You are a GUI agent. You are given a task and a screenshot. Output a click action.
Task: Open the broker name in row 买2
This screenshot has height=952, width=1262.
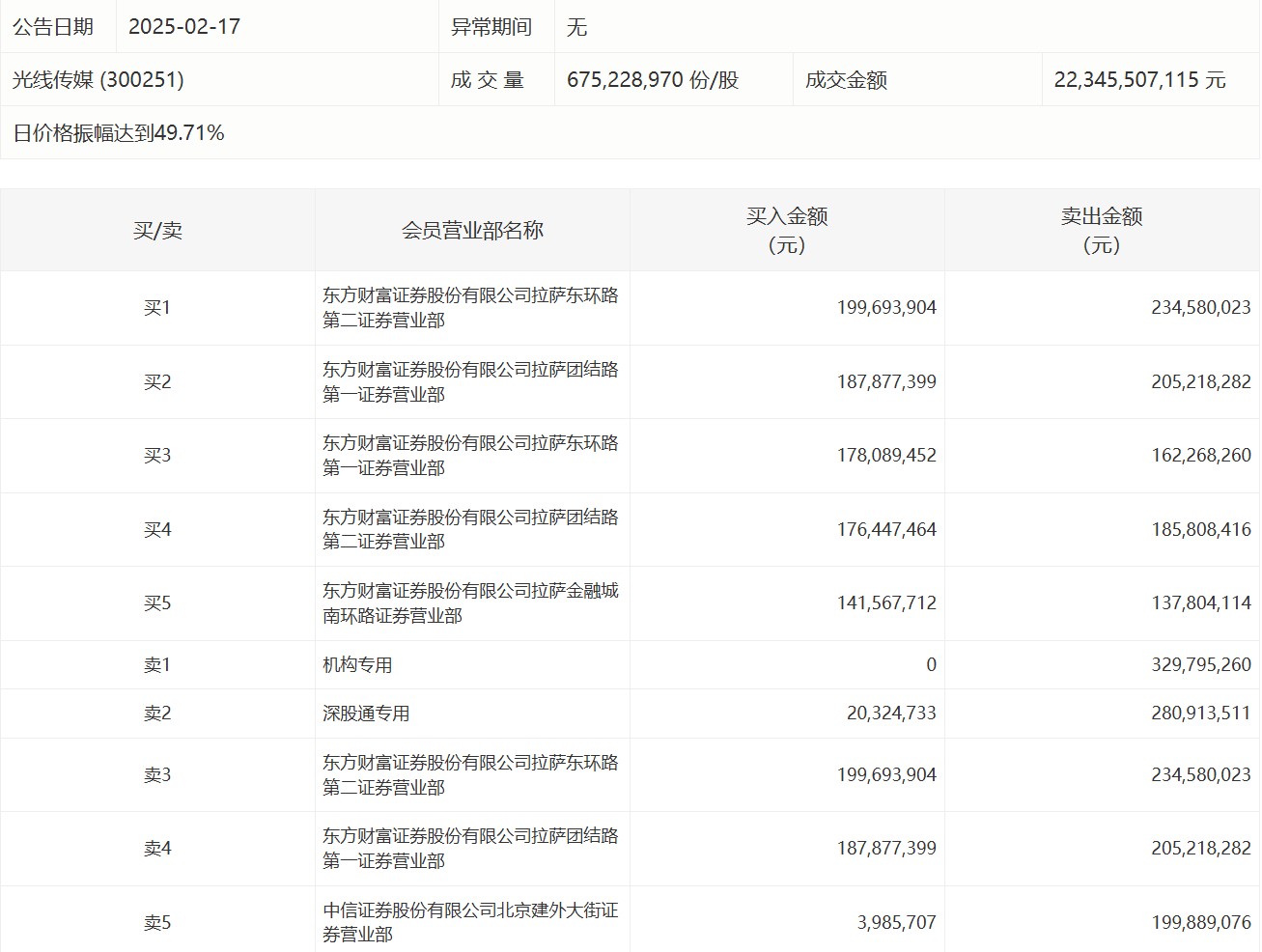[470, 382]
